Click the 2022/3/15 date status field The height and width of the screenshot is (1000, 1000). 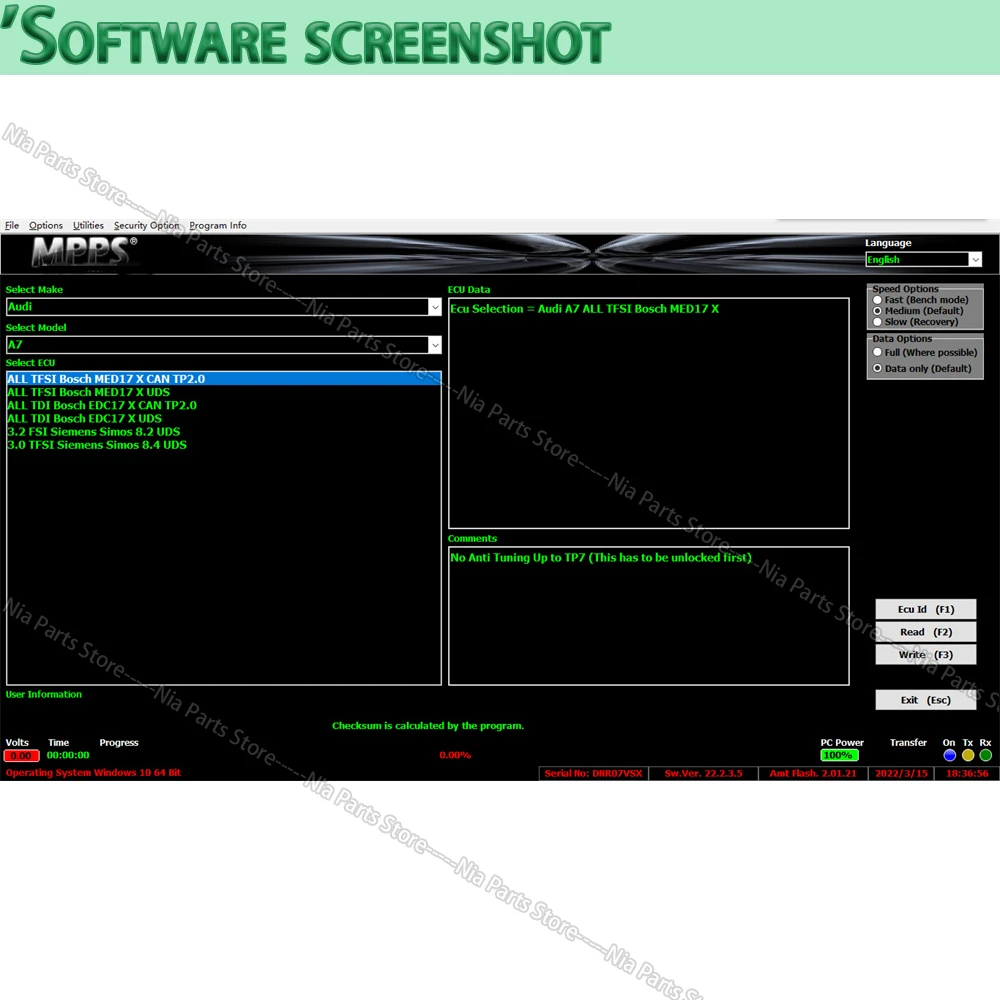coord(901,774)
